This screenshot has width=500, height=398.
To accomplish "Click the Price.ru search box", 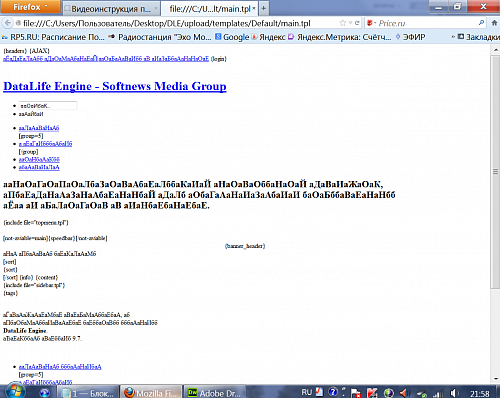I will [427, 23].
